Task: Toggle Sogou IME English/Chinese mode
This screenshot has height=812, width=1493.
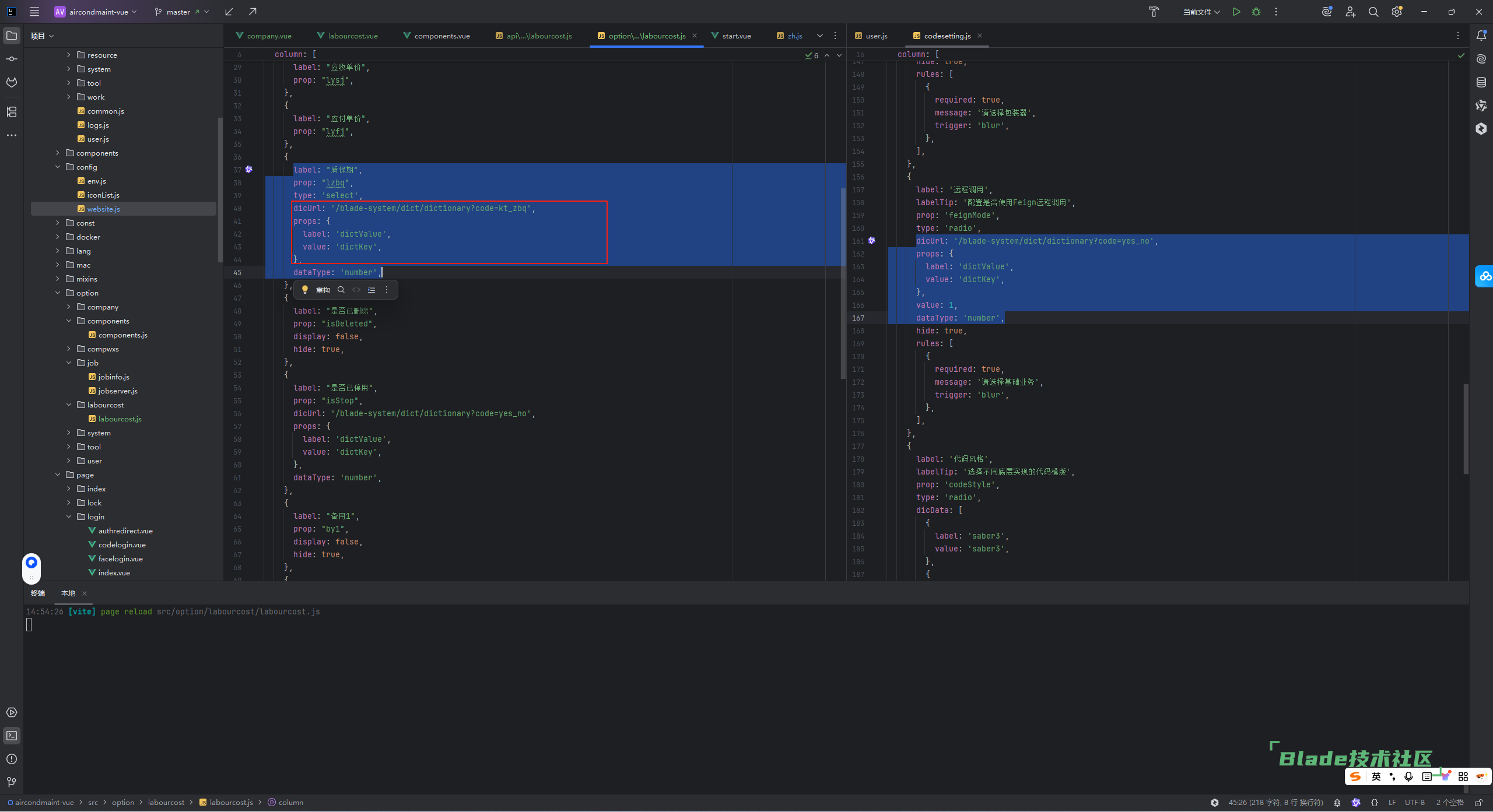Action: tap(1376, 776)
